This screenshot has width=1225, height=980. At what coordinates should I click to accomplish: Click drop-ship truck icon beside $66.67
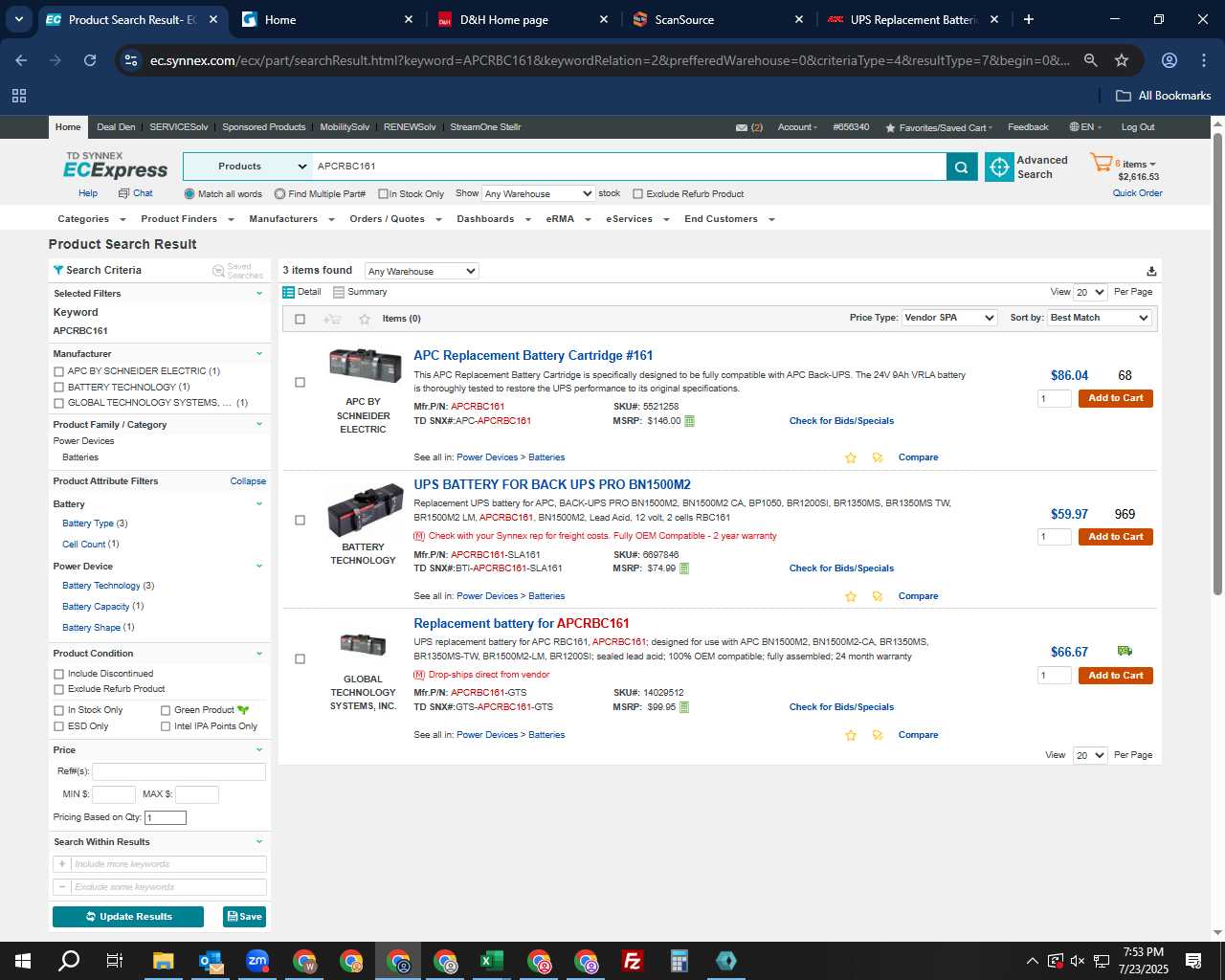pyautogui.click(x=1125, y=651)
